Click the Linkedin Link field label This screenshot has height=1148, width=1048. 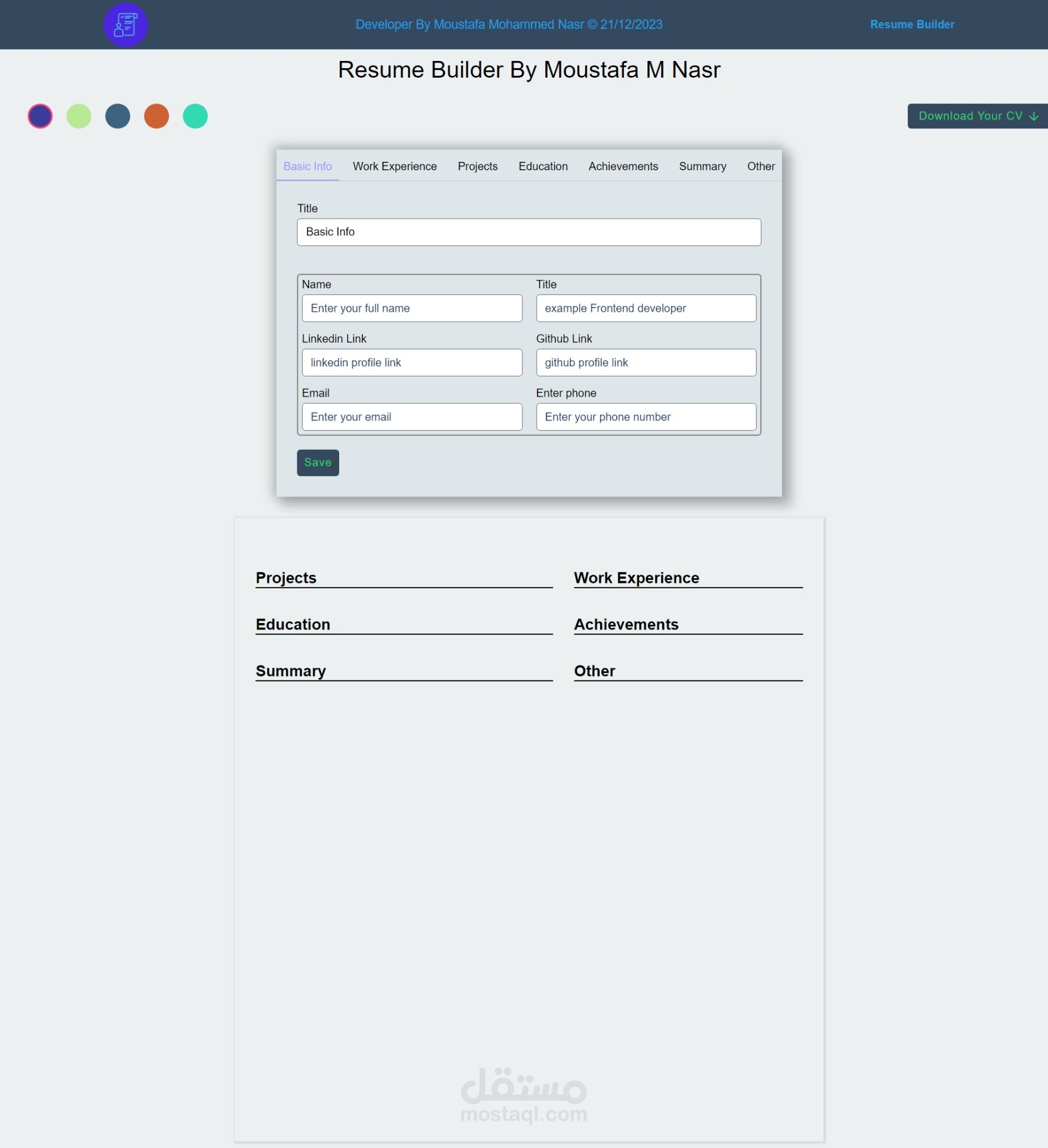(x=334, y=339)
